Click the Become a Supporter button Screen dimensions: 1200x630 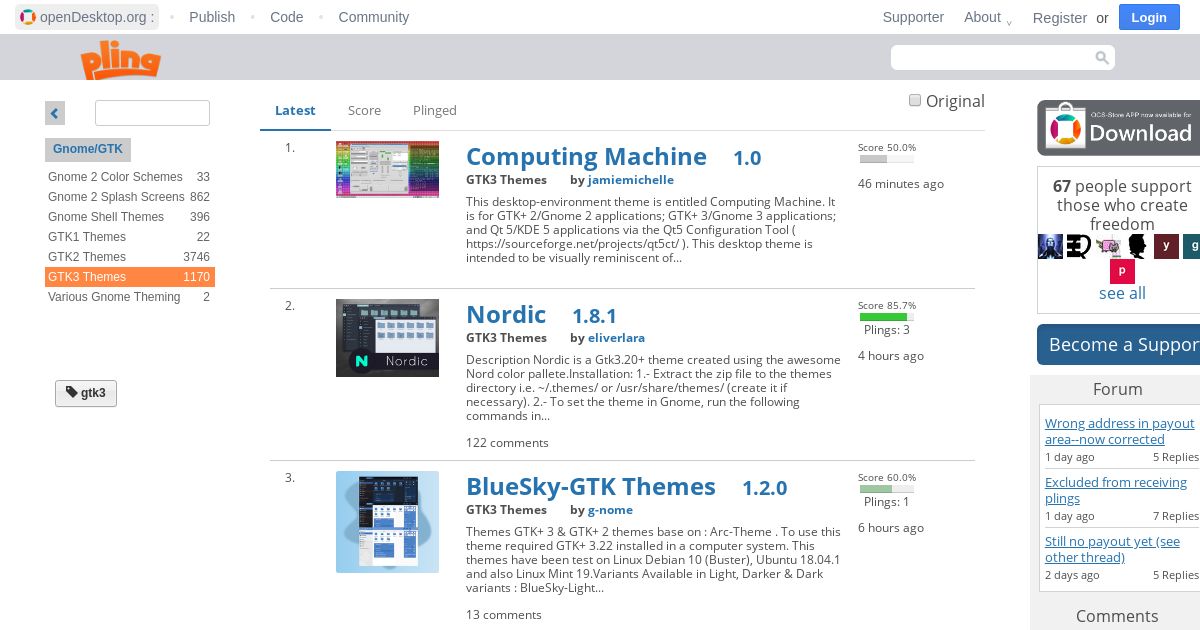[1118, 345]
